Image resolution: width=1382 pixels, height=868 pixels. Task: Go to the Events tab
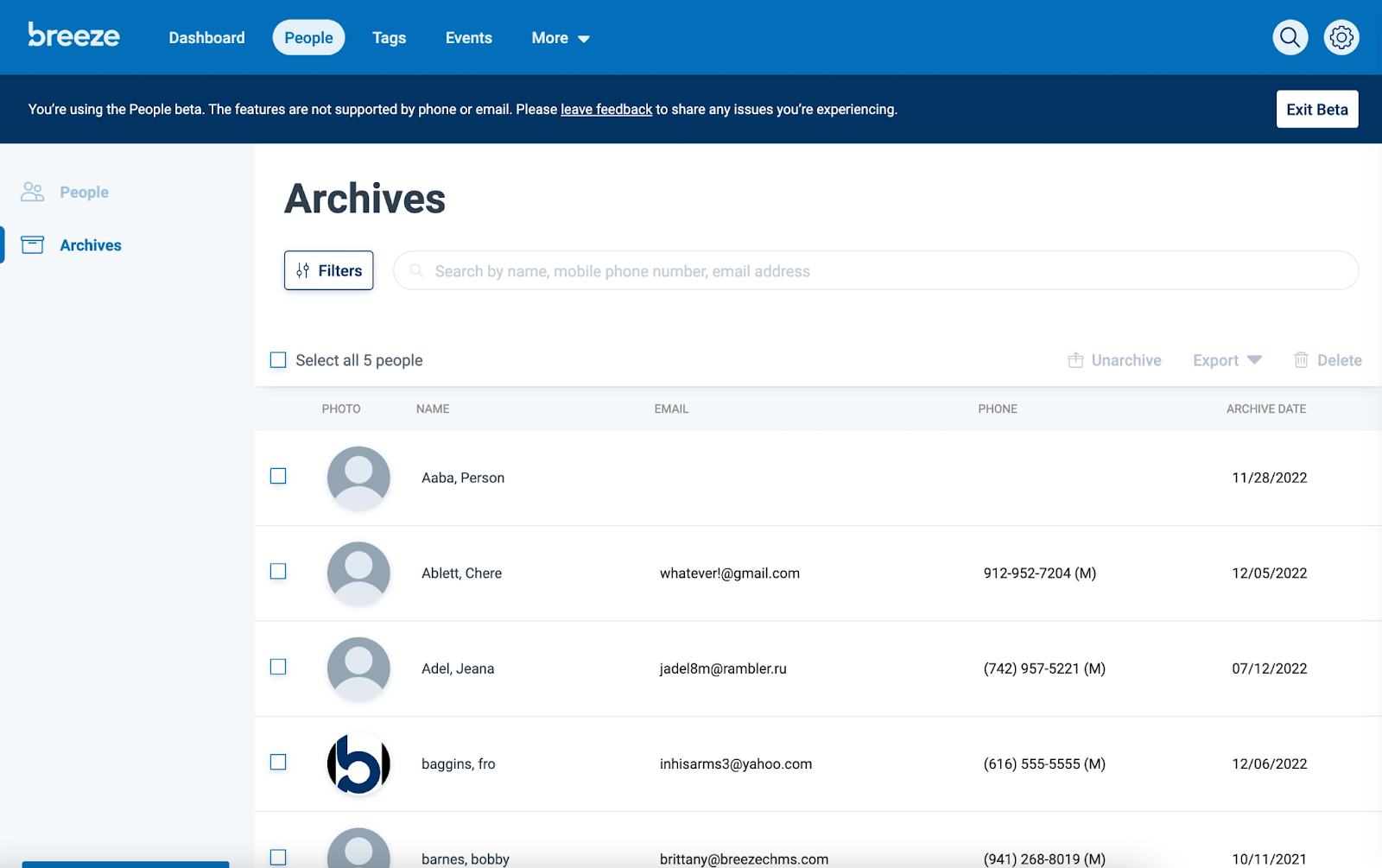pyautogui.click(x=469, y=38)
